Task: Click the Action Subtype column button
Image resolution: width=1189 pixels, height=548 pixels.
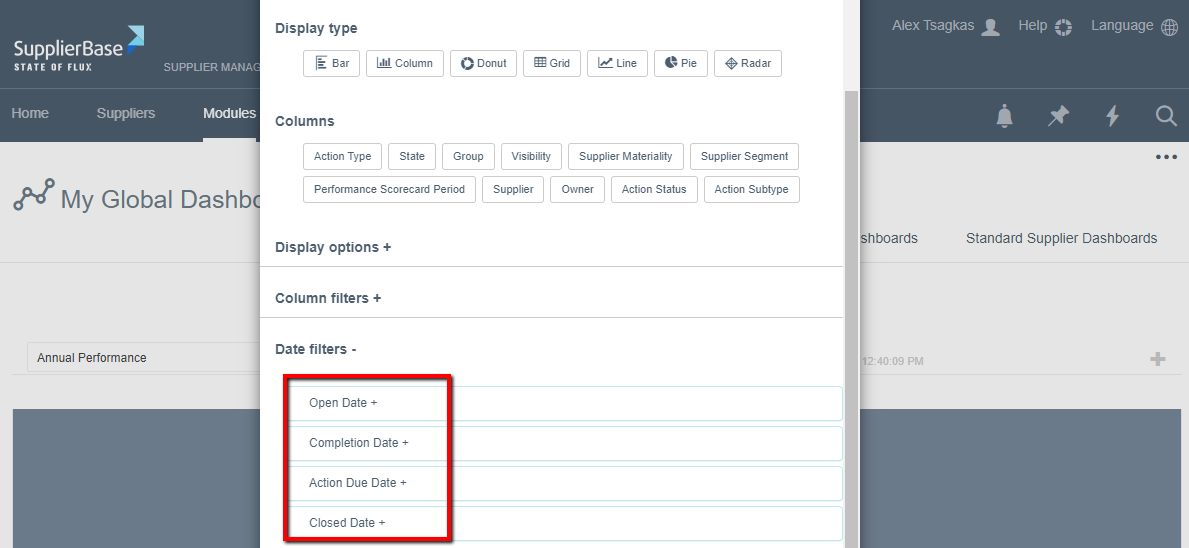Action: [751, 189]
